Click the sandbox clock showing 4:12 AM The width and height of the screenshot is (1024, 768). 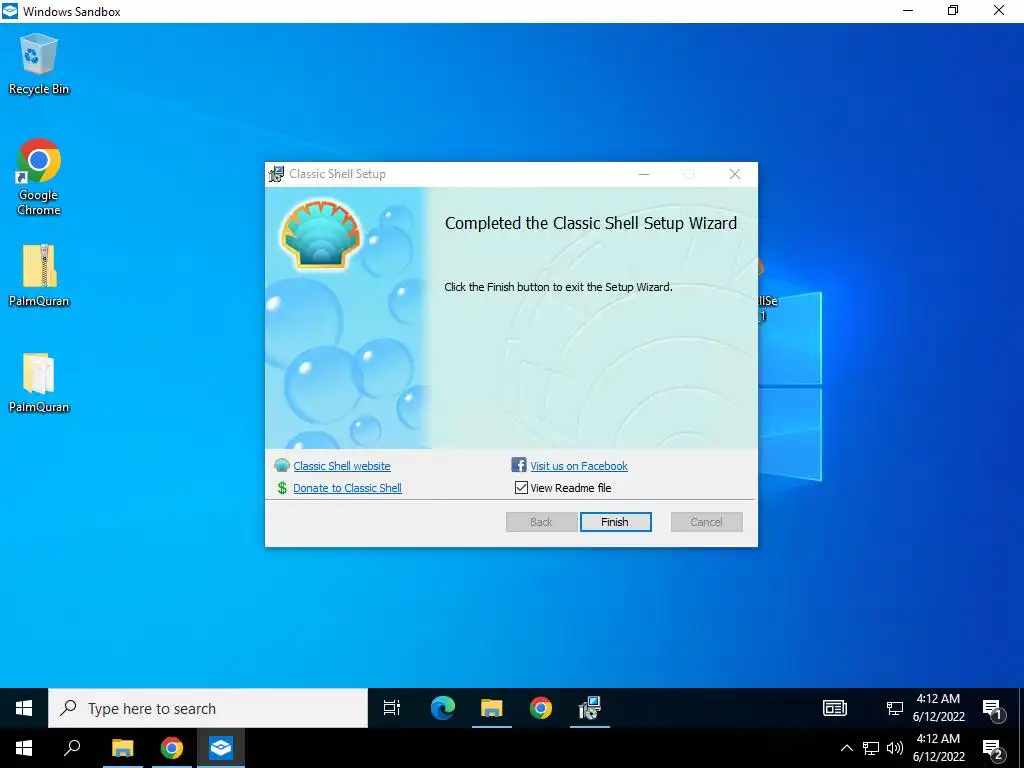pyautogui.click(x=938, y=699)
